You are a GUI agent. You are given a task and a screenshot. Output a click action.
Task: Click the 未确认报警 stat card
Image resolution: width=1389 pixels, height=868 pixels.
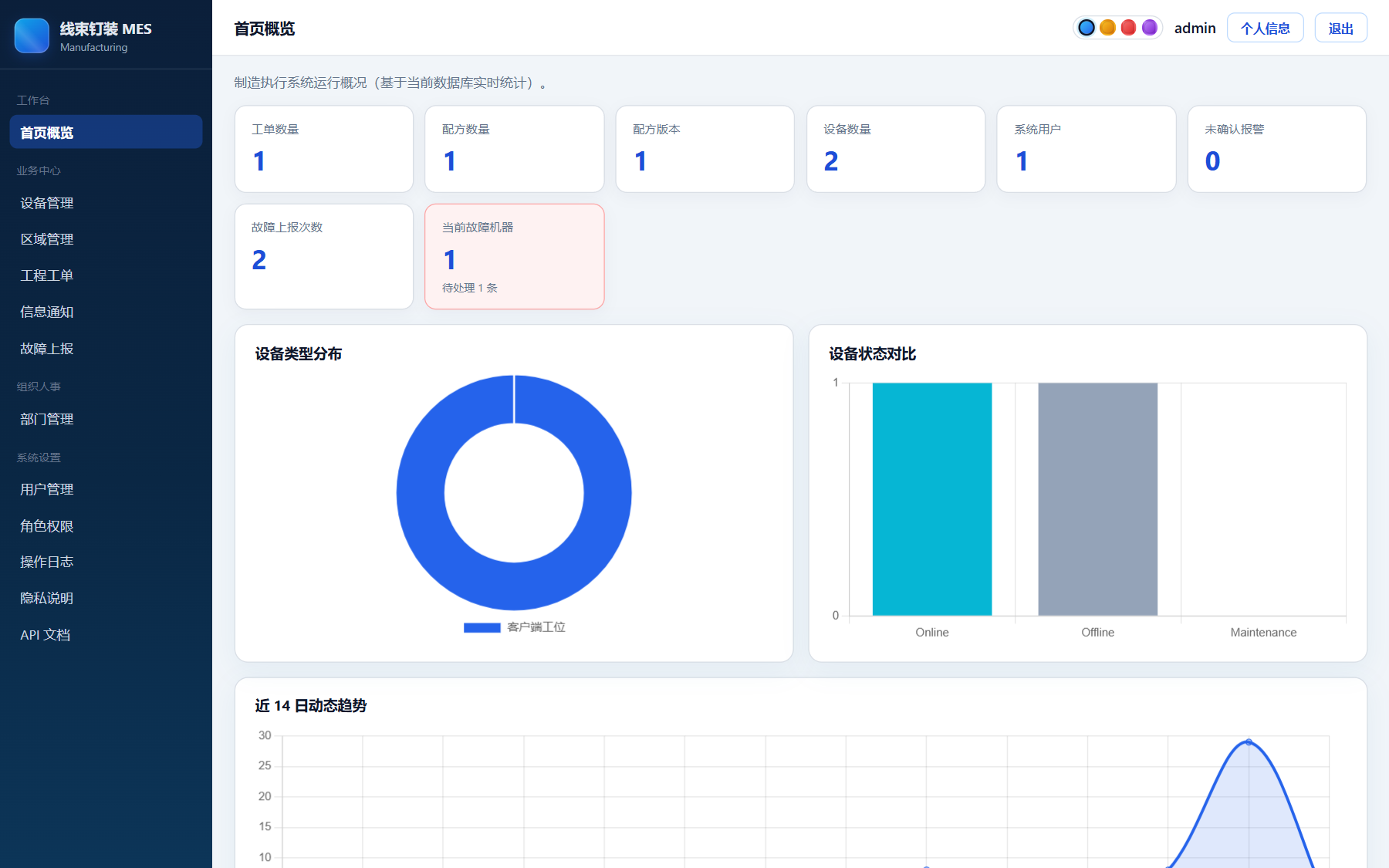coord(1277,149)
